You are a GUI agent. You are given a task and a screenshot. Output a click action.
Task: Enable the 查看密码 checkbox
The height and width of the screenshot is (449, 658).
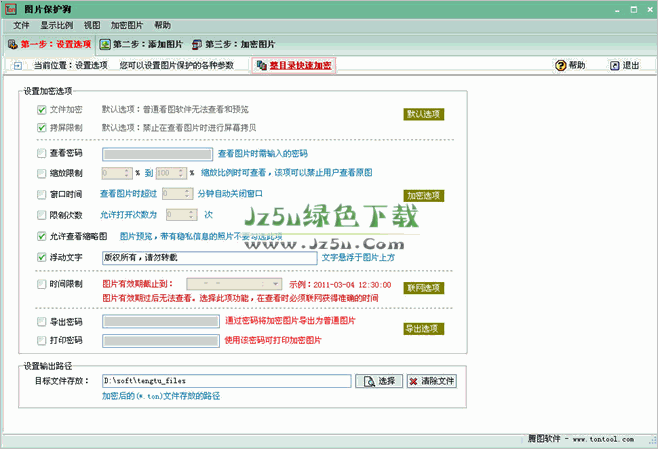(x=40, y=155)
